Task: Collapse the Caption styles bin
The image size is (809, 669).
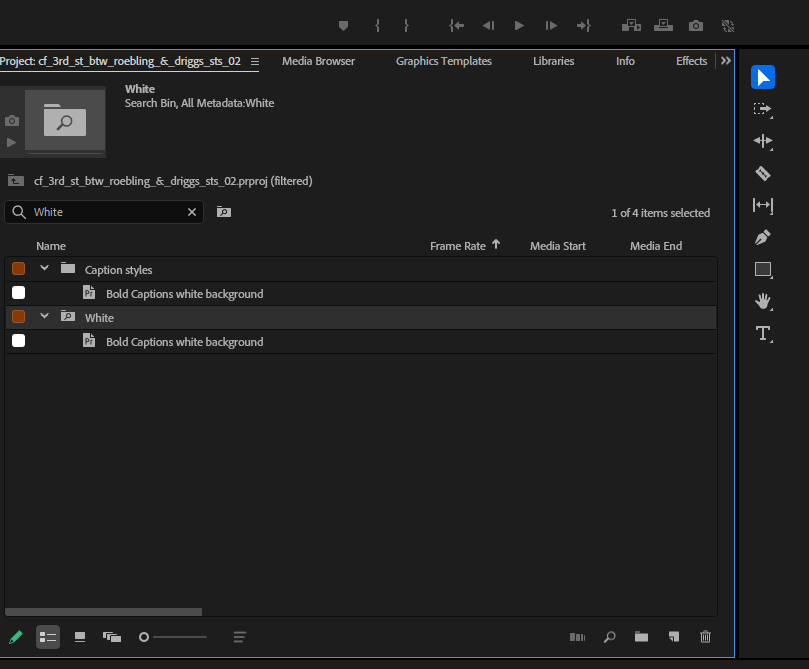Action: point(44,268)
